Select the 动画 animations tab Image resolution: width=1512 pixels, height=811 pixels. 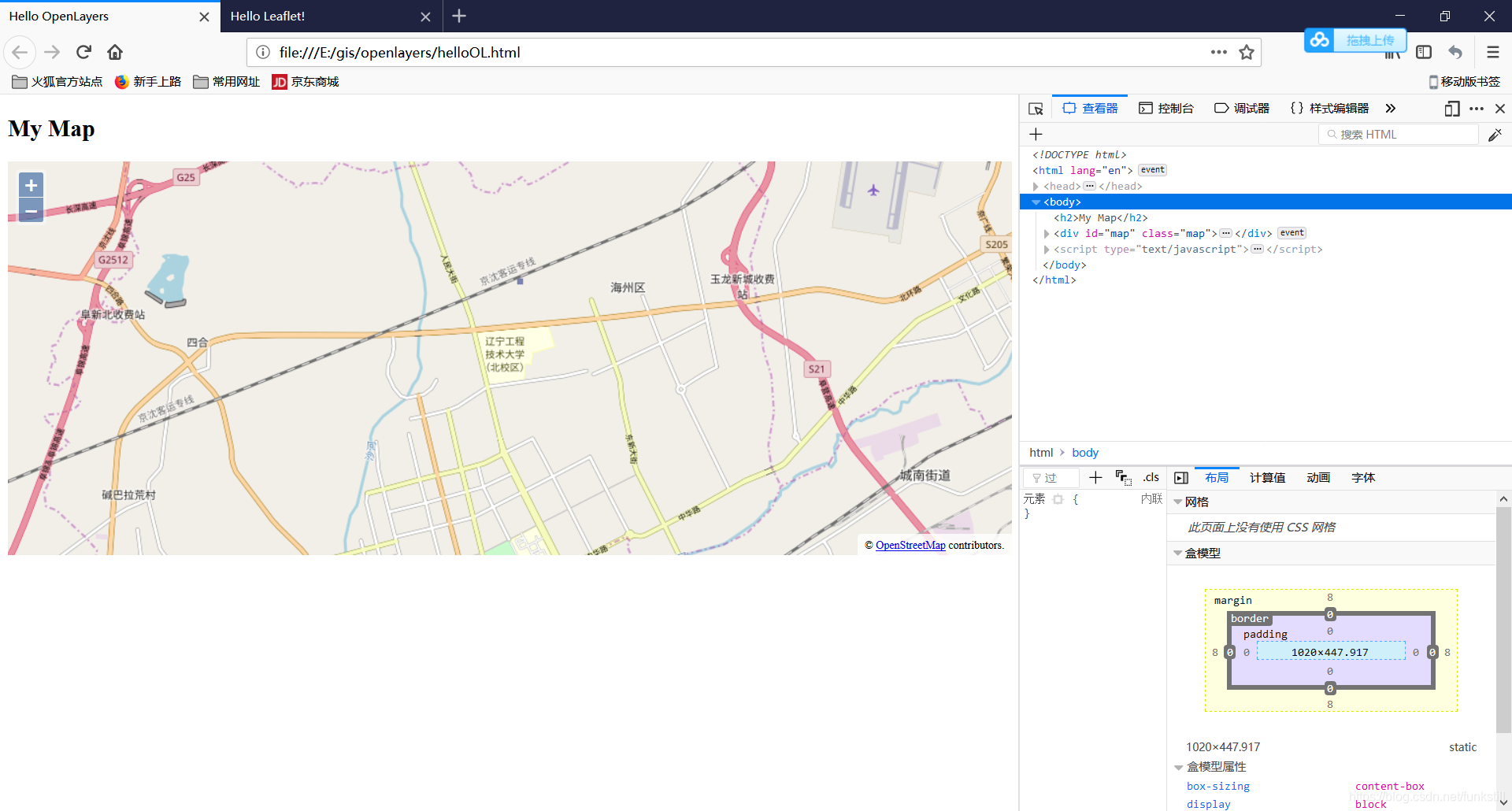1318,478
